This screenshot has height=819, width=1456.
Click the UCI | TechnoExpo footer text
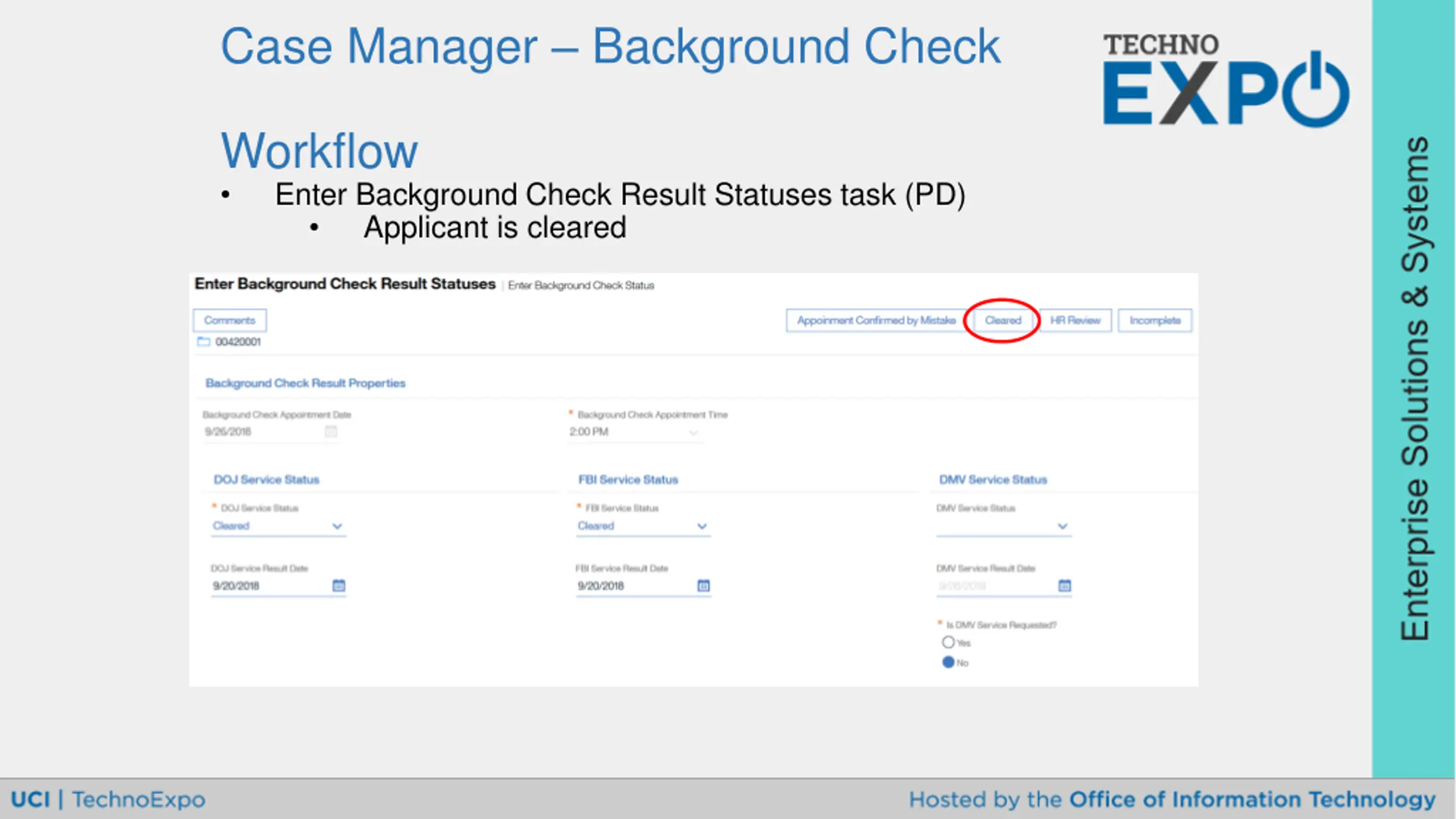tap(108, 799)
